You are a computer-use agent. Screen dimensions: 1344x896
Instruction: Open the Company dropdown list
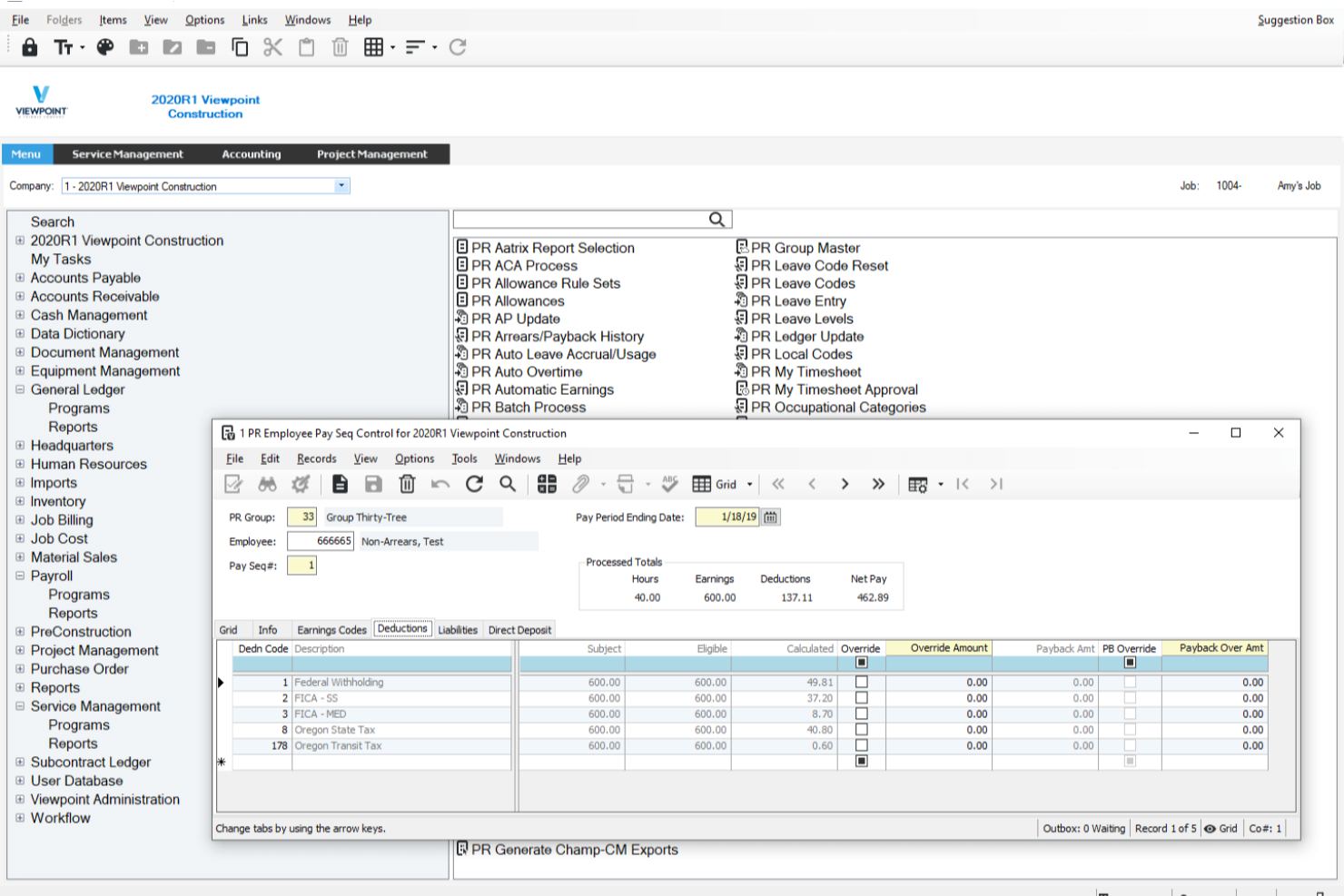(341, 186)
